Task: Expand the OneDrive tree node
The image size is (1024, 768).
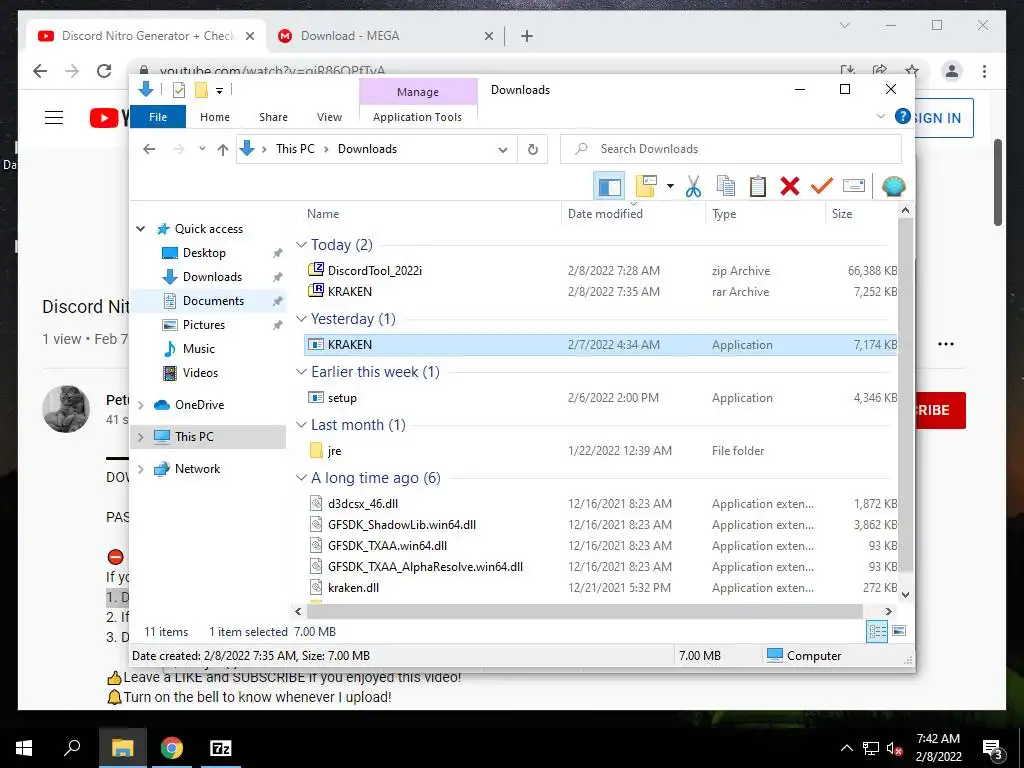Action: pyautogui.click(x=140, y=405)
